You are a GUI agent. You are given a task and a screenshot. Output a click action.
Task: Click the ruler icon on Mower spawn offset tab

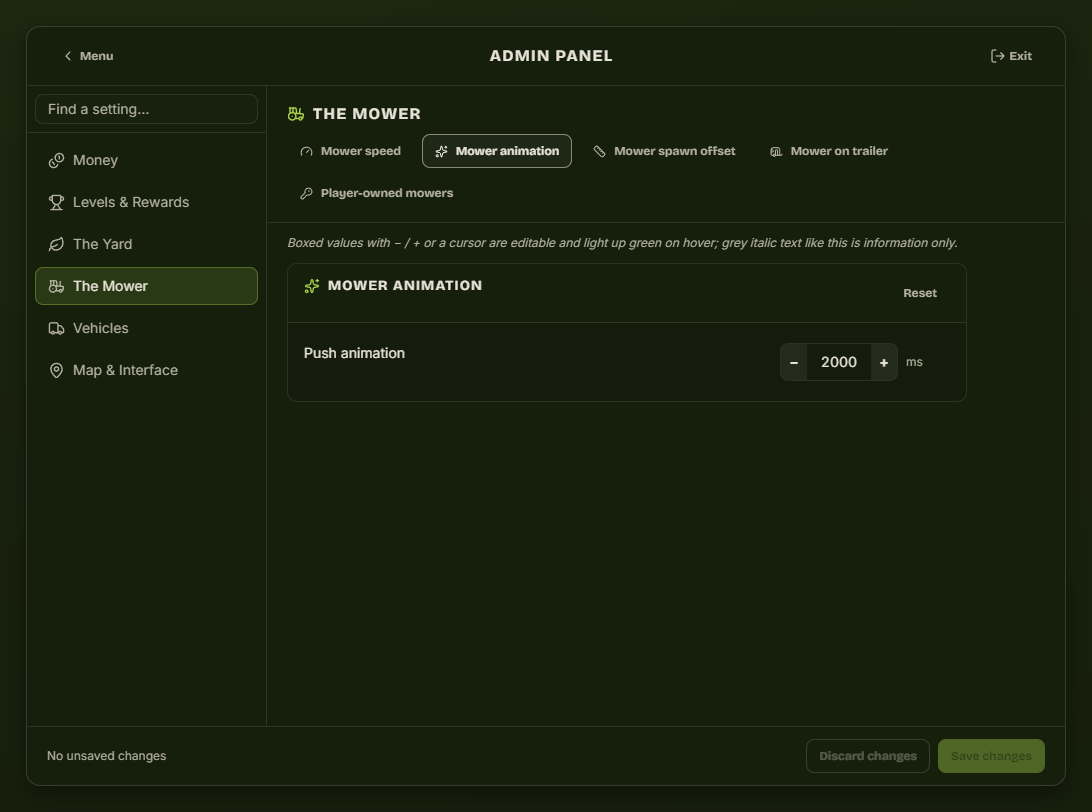point(600,151)
